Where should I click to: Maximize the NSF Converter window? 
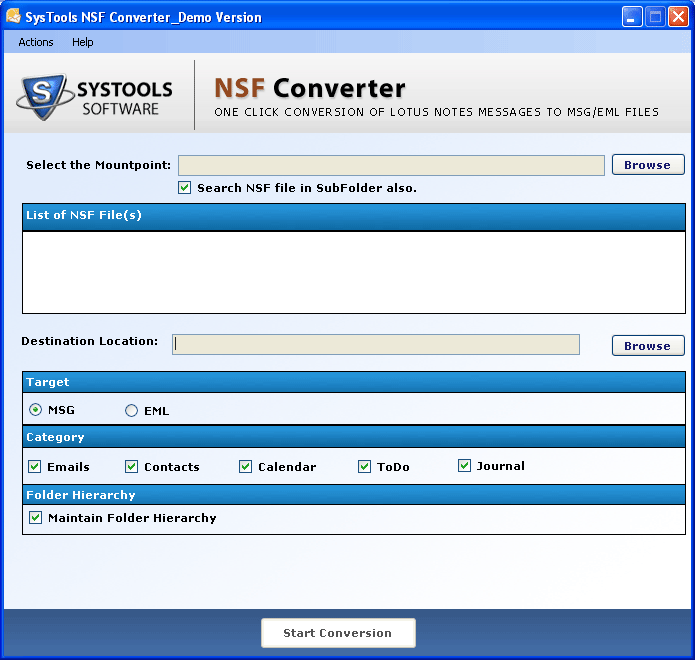(655, 17)
